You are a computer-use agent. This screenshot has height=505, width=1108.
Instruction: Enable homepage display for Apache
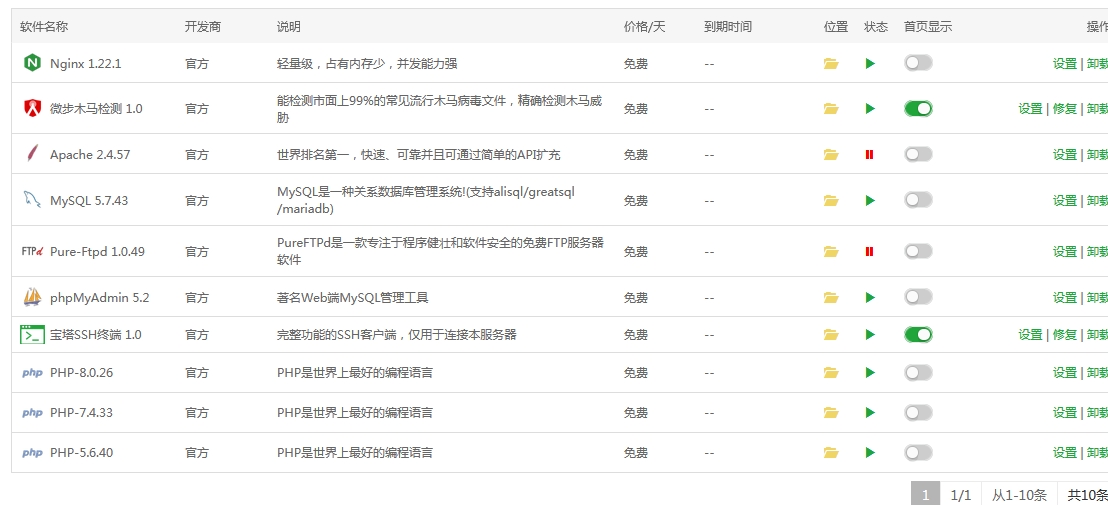tap(918, 154)
